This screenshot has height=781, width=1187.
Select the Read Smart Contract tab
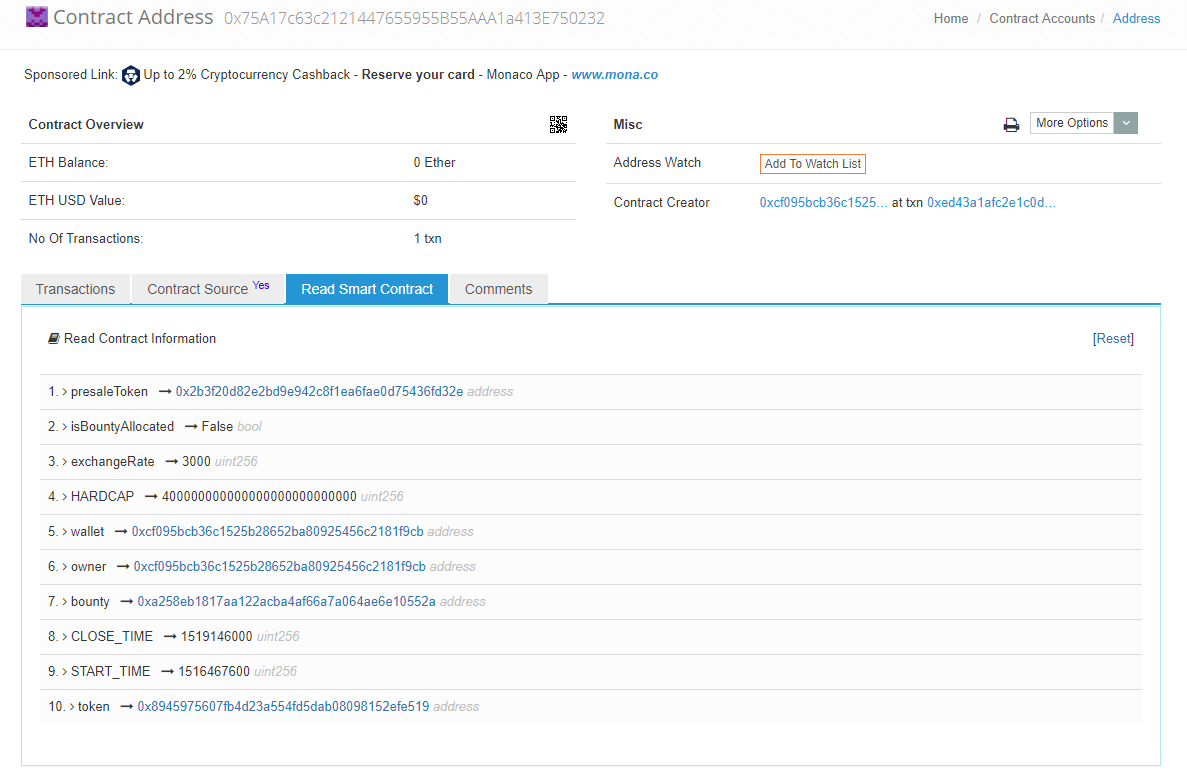[367, 289]
